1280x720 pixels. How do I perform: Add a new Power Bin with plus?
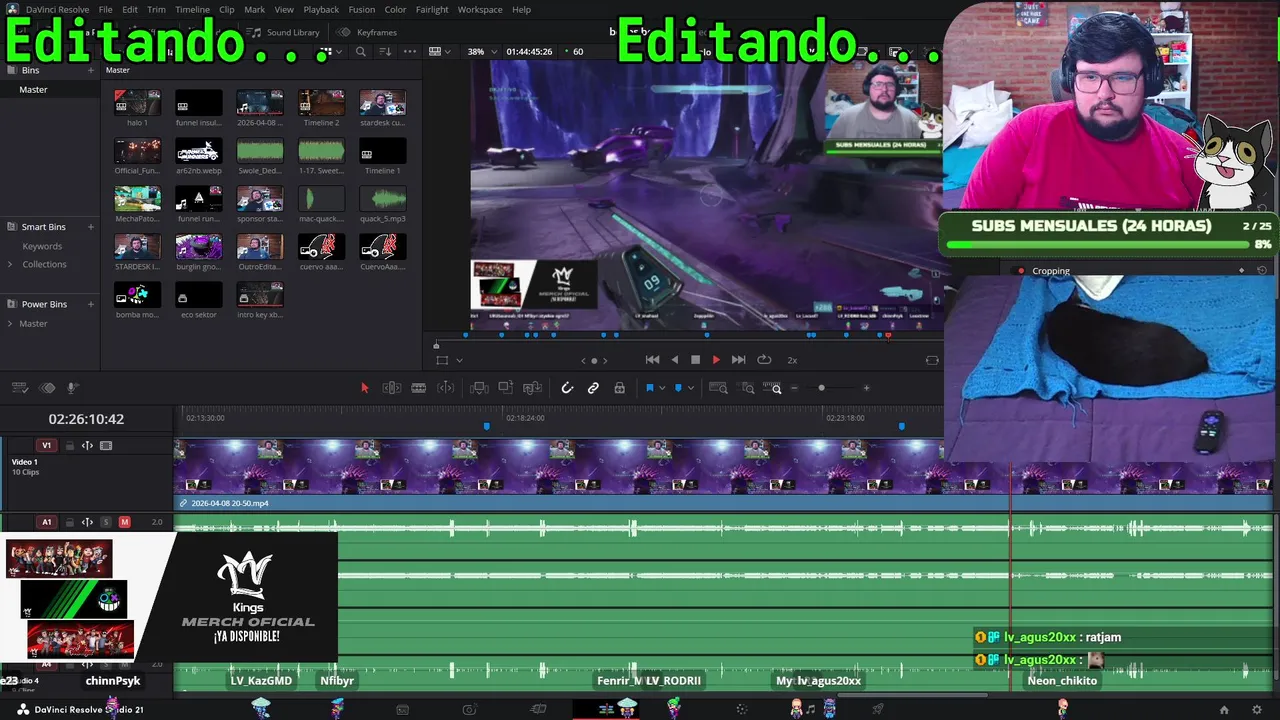(x=90, y=304)
